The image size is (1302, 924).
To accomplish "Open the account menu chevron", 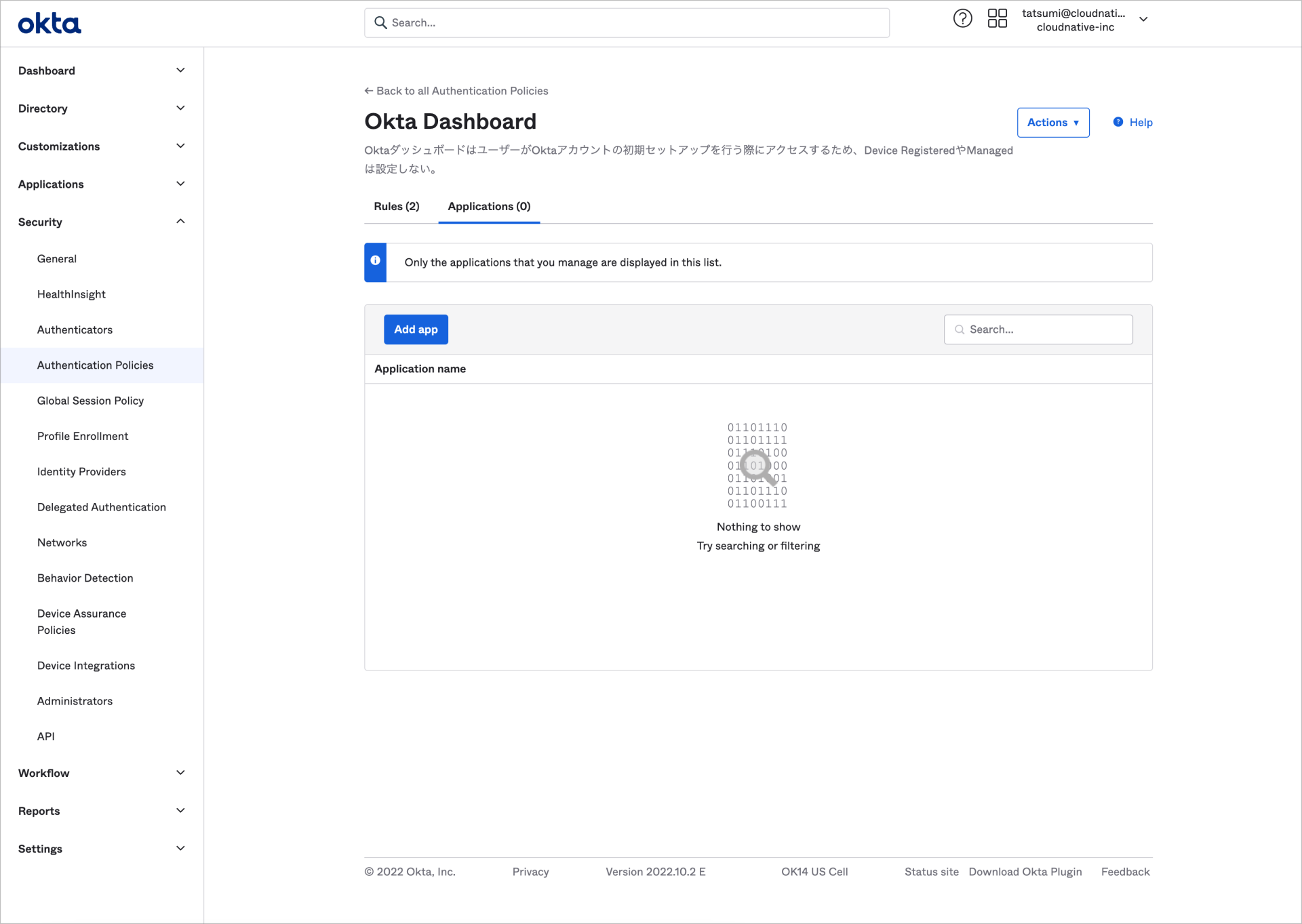I will [1143, 20].
